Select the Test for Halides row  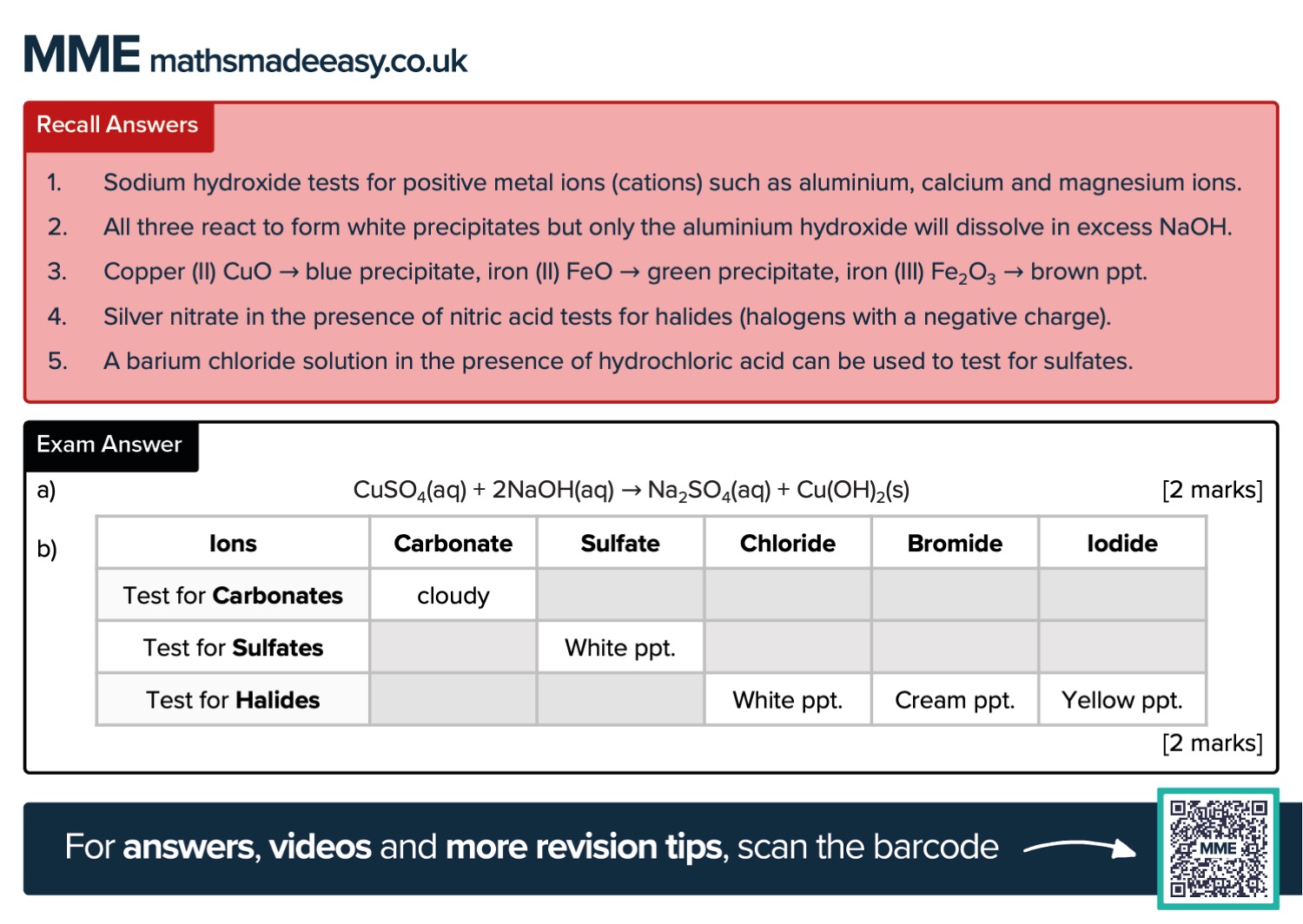[x=233, y=700]
